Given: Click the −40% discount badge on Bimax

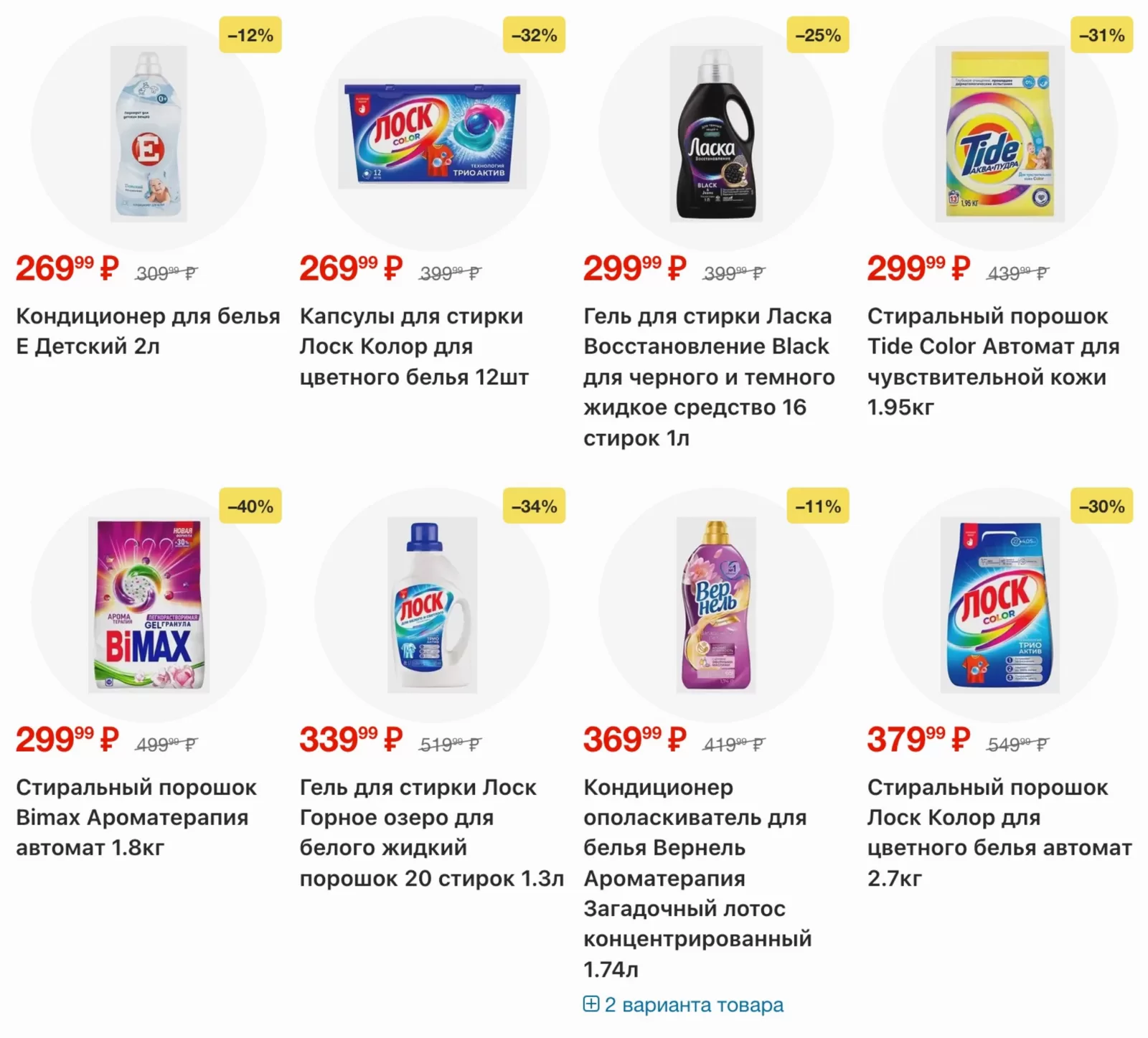Looking at the screenshot, I should [x=250, y=506].
